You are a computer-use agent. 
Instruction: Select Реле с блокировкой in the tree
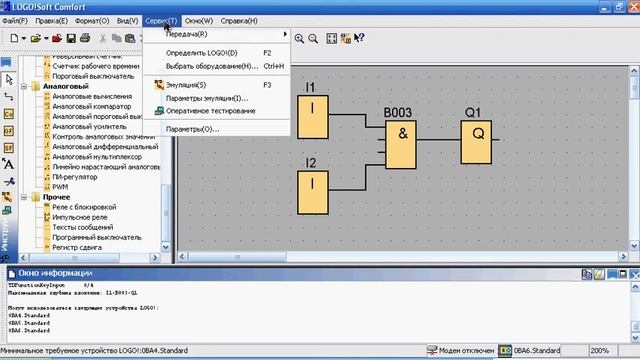pos(84,207)
